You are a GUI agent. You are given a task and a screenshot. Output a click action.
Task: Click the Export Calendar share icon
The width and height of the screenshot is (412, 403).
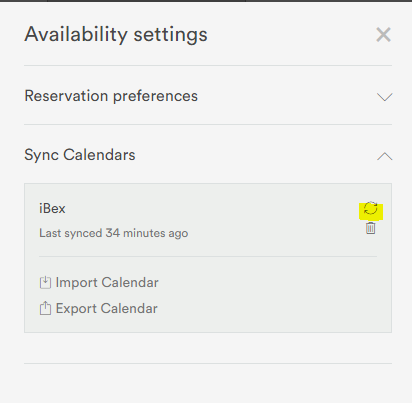[45, 308]
